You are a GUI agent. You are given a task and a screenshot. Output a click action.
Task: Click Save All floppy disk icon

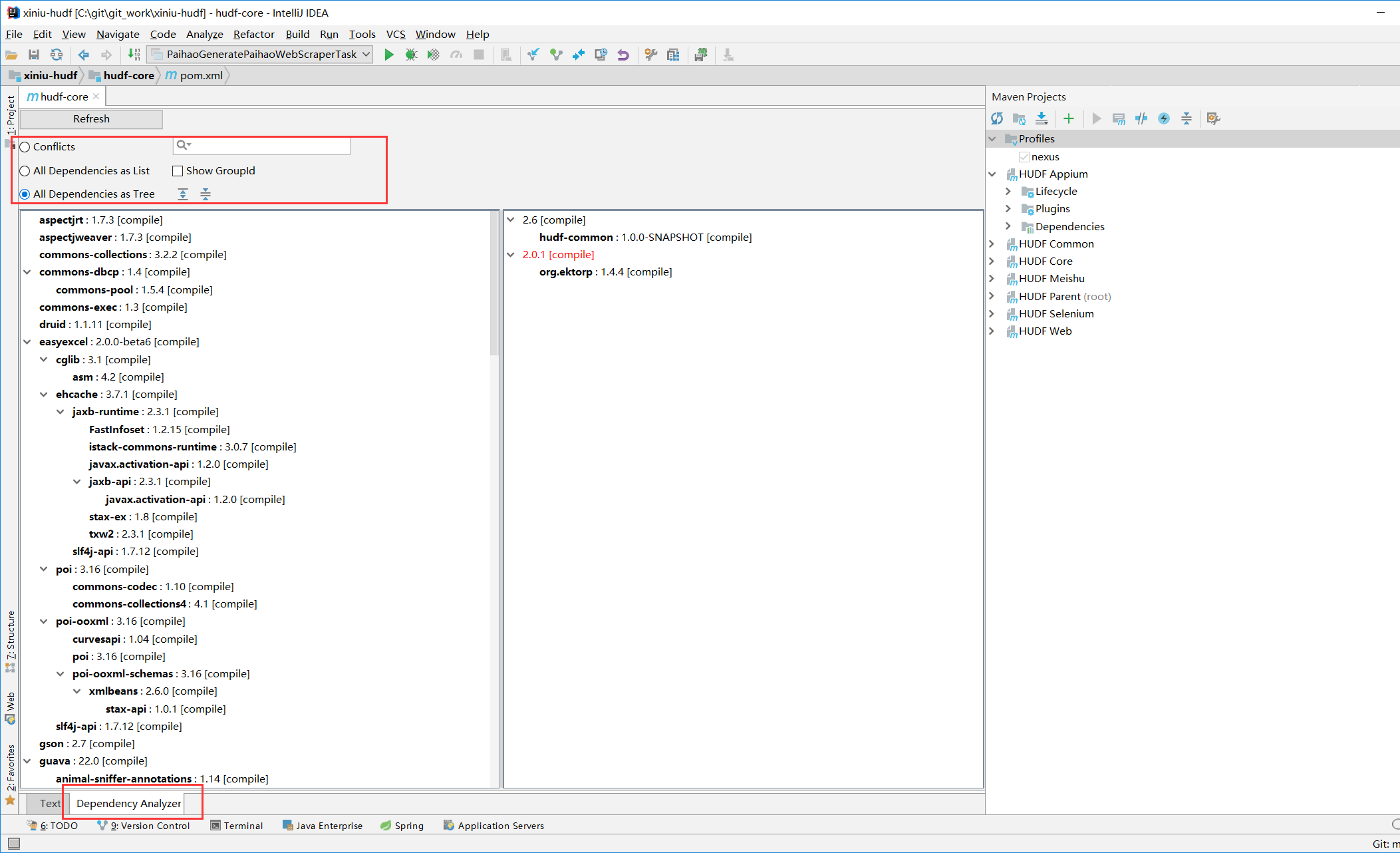click(34, 55)
